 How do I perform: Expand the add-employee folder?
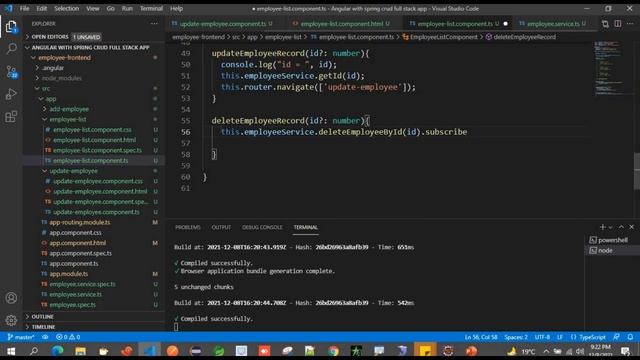tap(69, 109)
